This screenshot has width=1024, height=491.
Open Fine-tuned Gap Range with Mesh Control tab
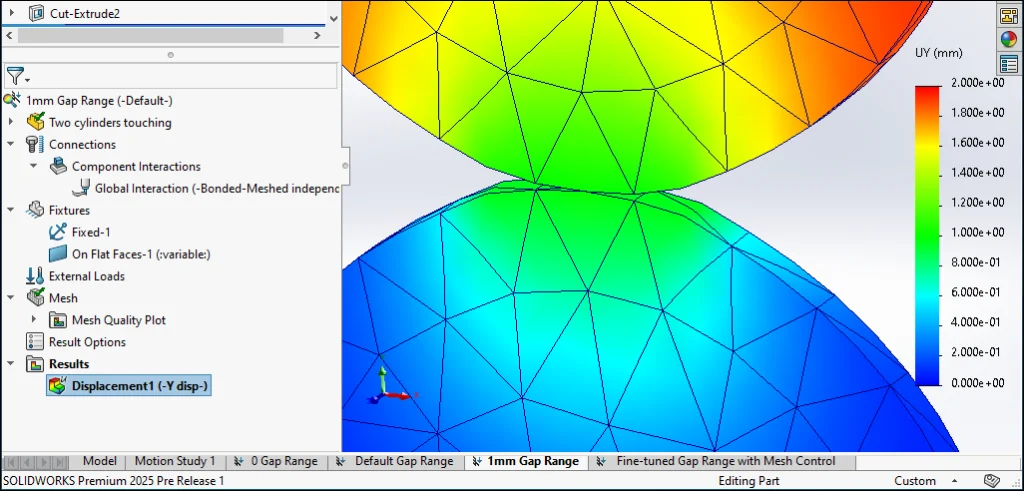tap(725, 461)
